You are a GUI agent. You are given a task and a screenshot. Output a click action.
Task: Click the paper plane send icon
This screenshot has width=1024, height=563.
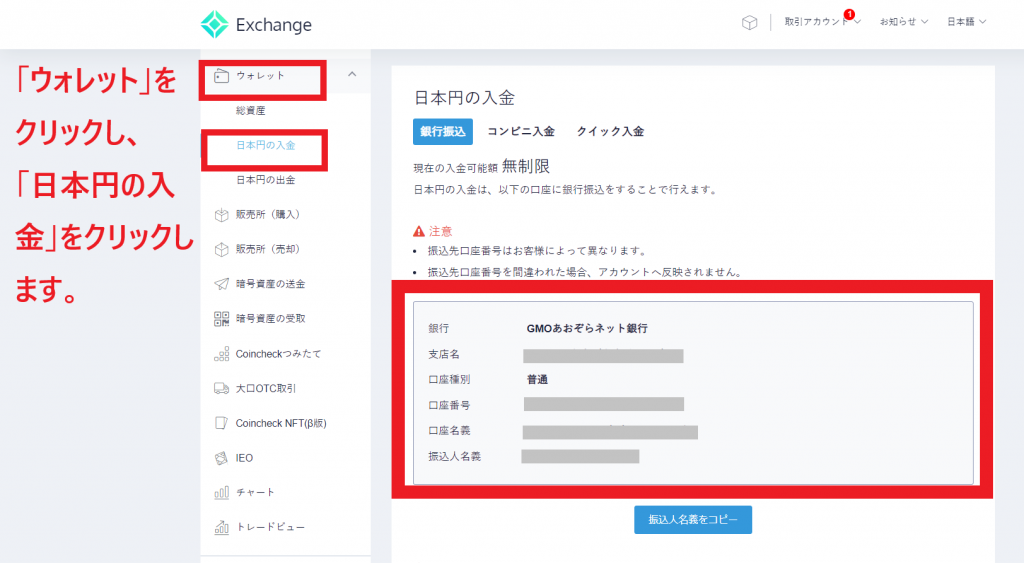pos(221,283)
